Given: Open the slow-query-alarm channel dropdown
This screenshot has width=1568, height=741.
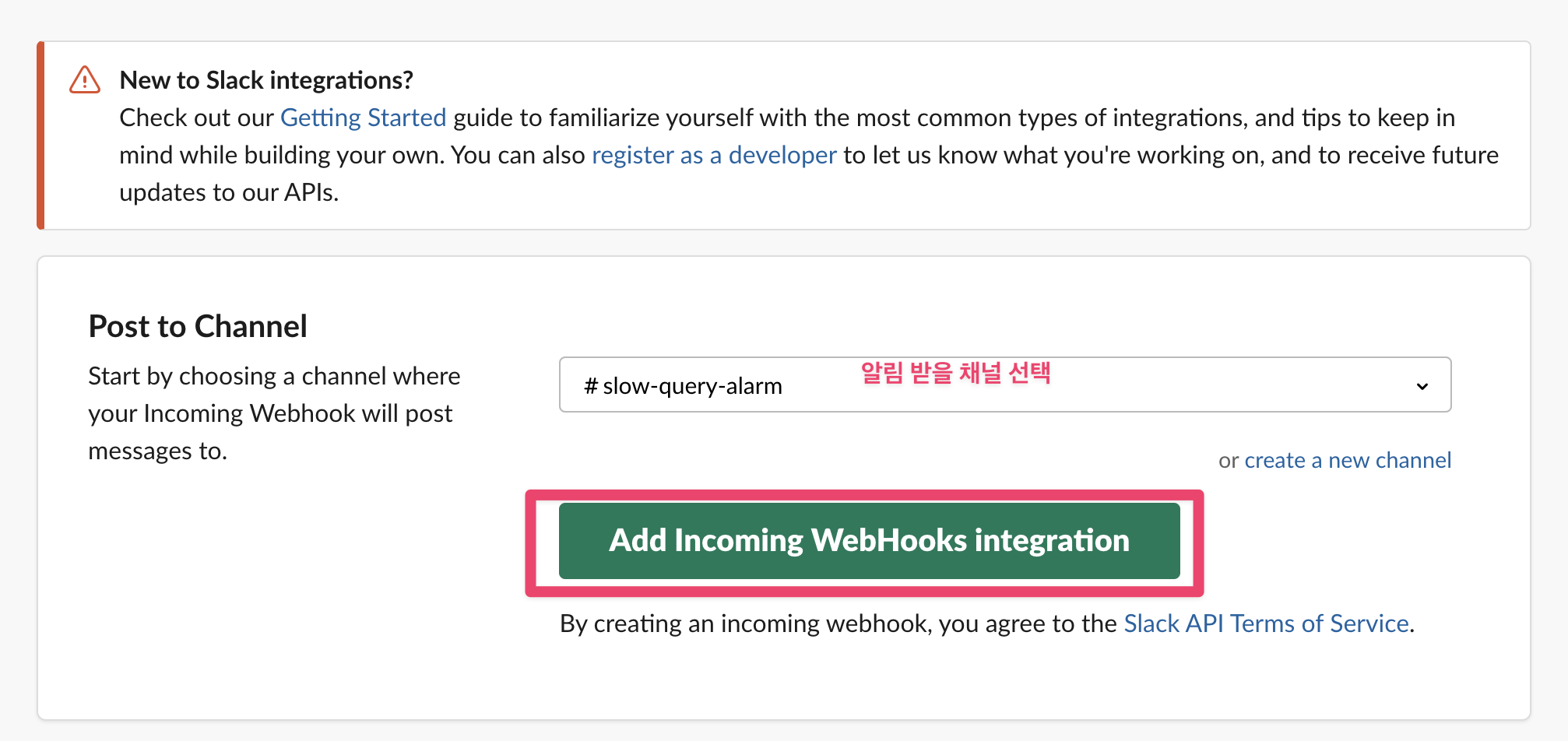Looking at the screenshot, I should click(1005, 385).
